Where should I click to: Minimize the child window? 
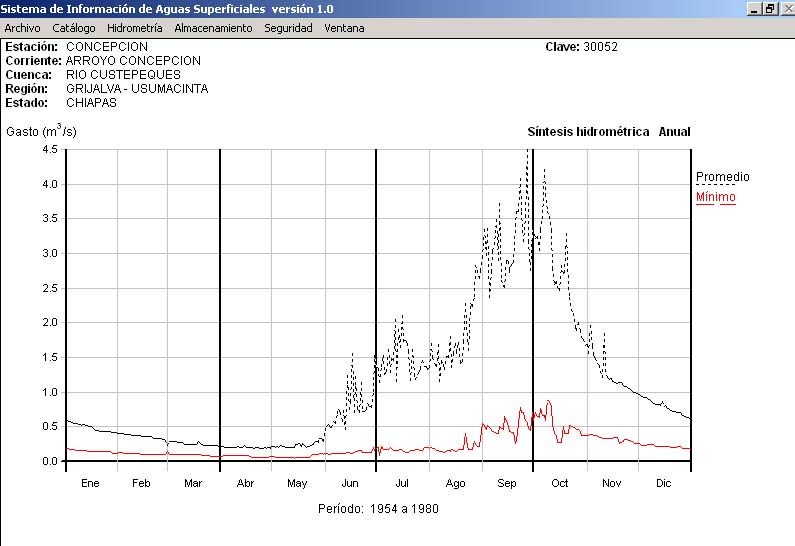[x=754, y=8]
